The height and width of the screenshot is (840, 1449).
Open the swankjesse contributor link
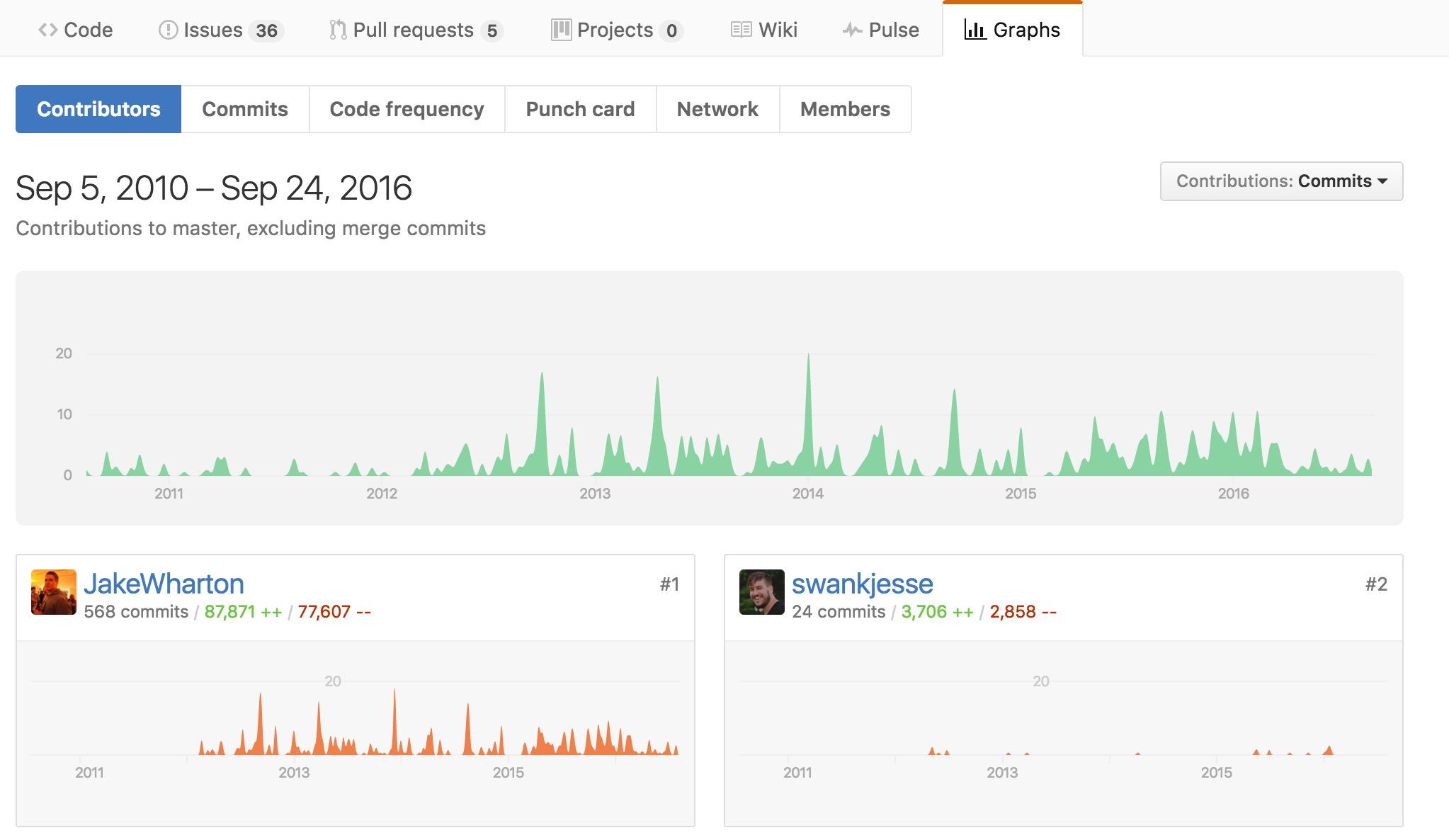(x=861, y=582)
